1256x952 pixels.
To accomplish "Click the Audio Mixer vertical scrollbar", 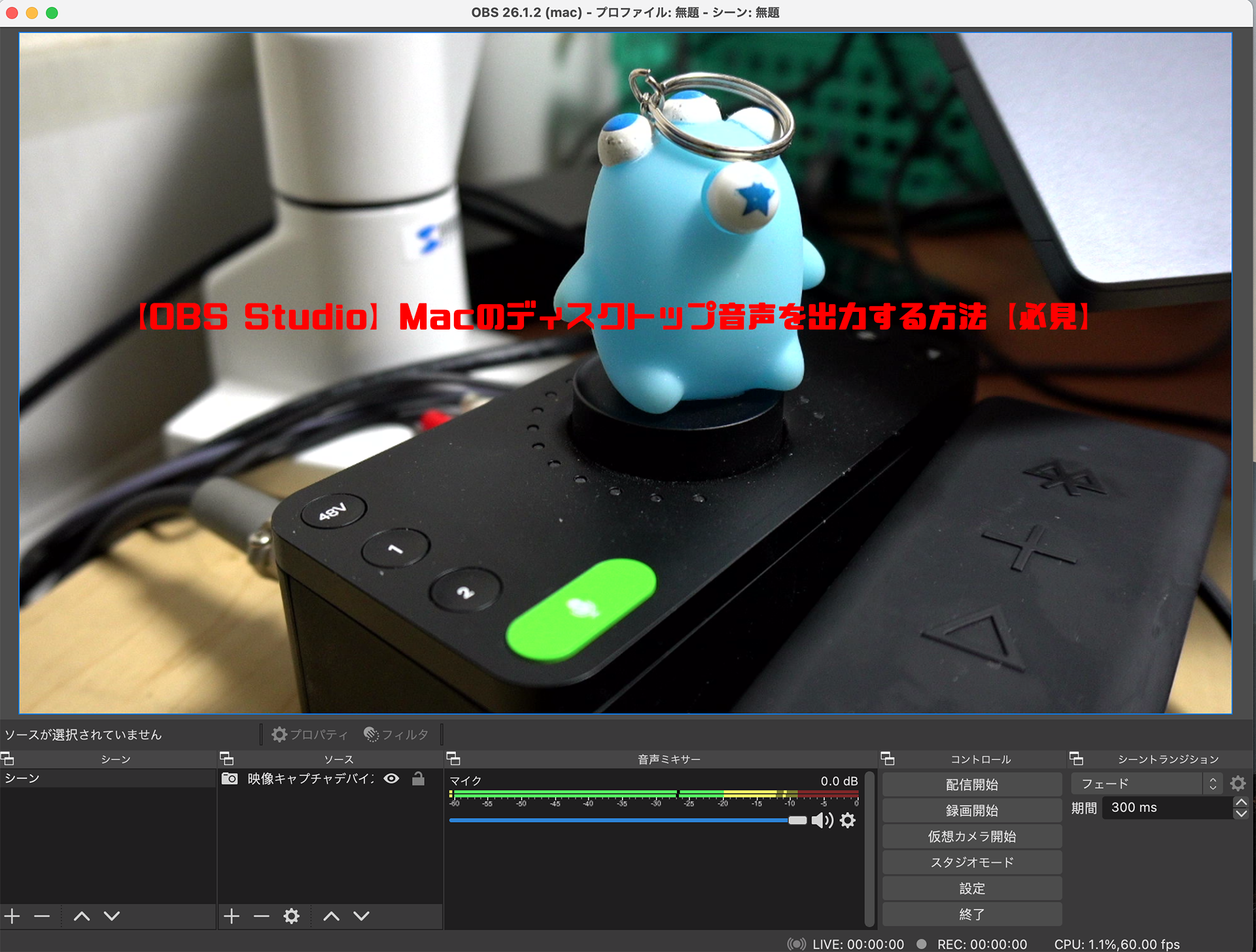I will click(869, 849).
